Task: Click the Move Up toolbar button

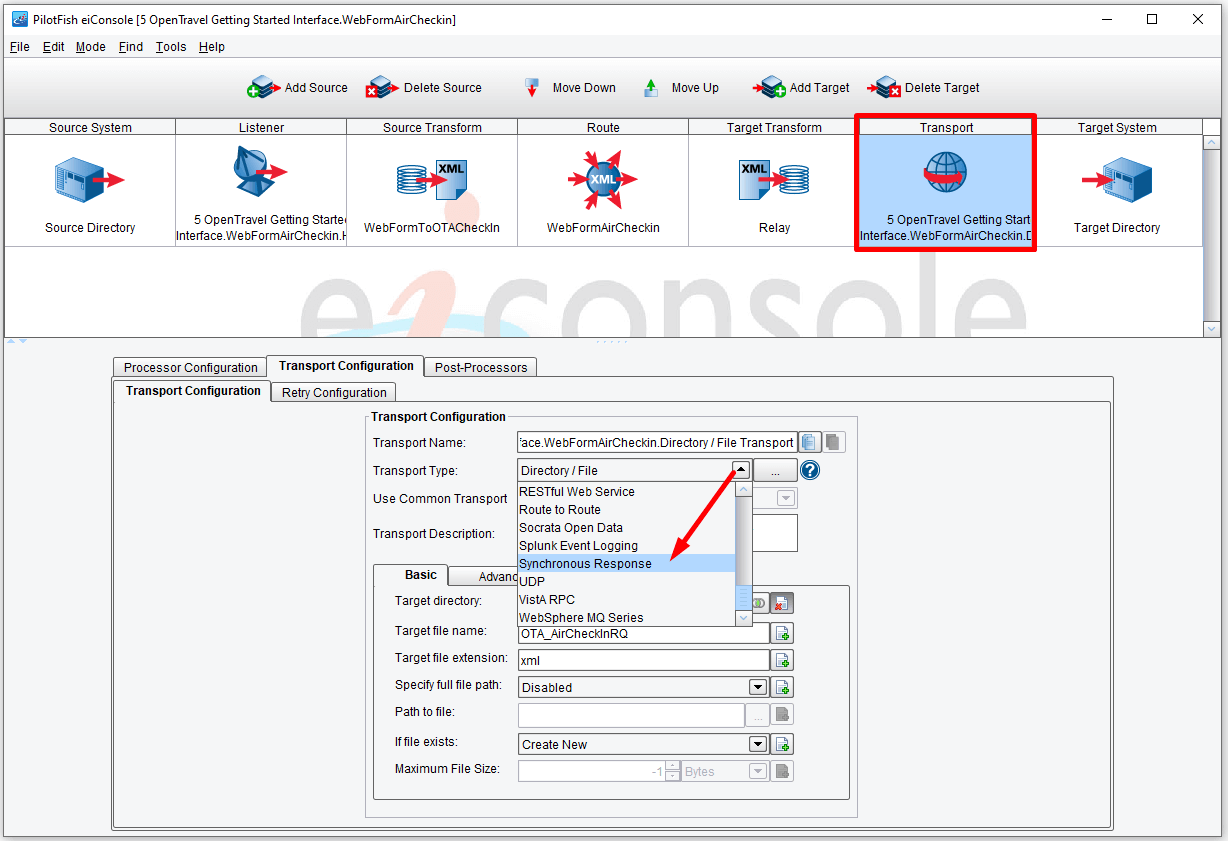Action: 681,88
